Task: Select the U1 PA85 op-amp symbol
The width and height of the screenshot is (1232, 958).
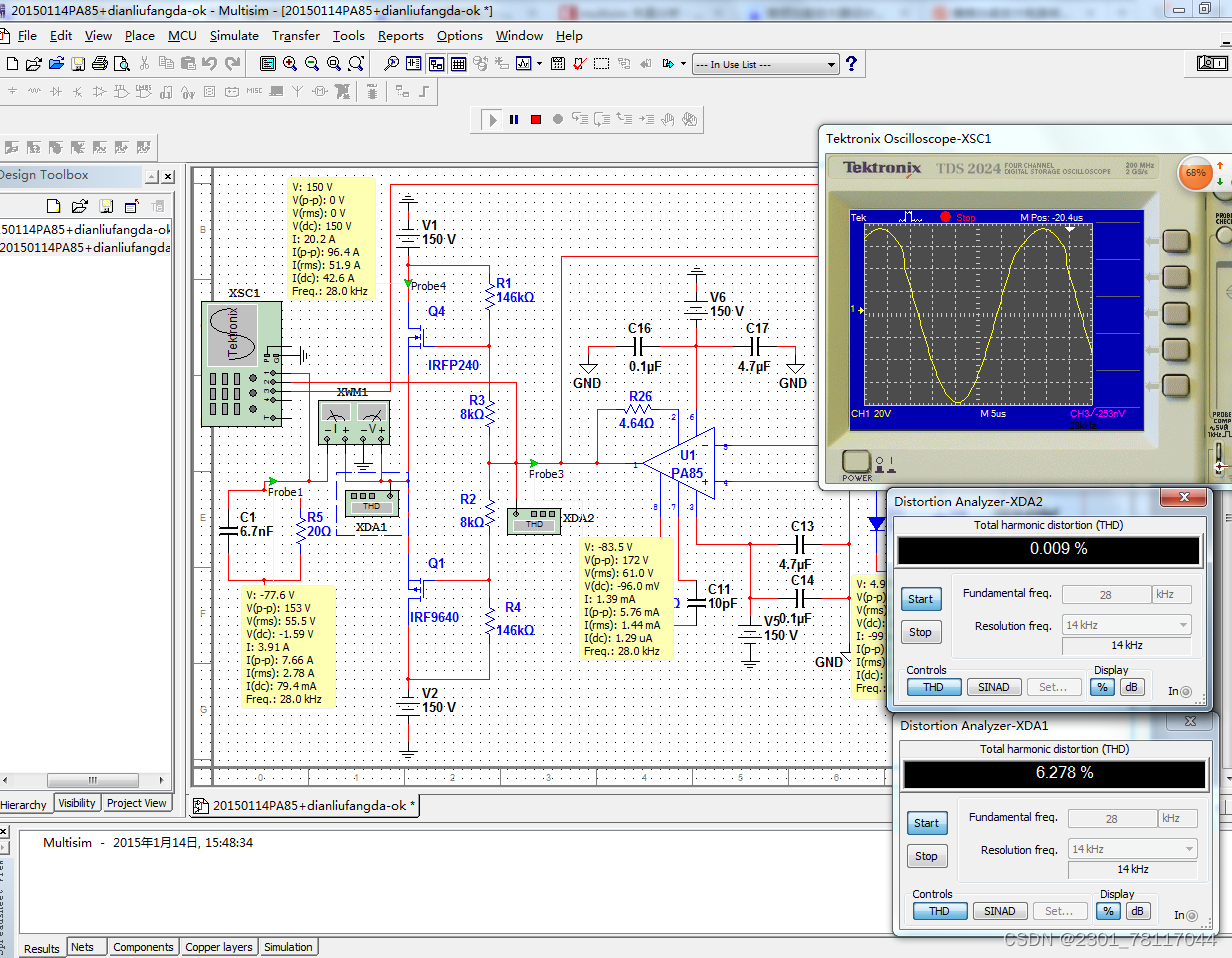Action: tap(680, 463)
